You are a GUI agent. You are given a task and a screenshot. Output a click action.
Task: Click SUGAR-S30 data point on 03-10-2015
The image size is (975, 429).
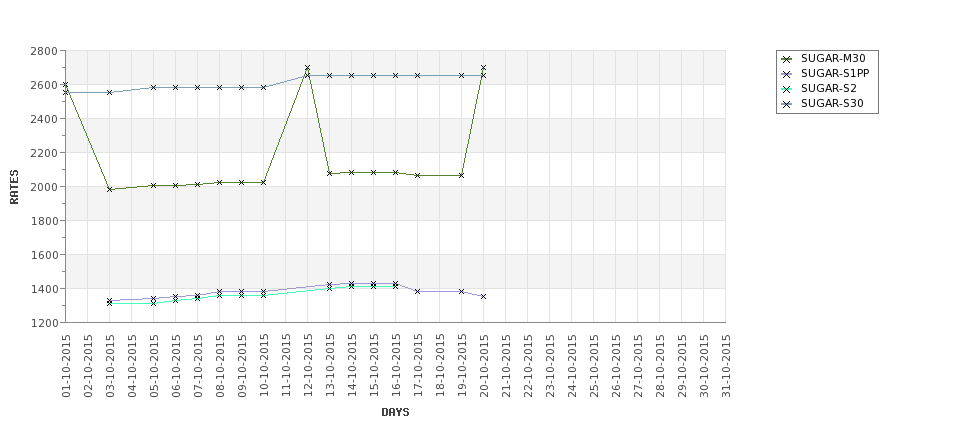(x=109, y=92)
